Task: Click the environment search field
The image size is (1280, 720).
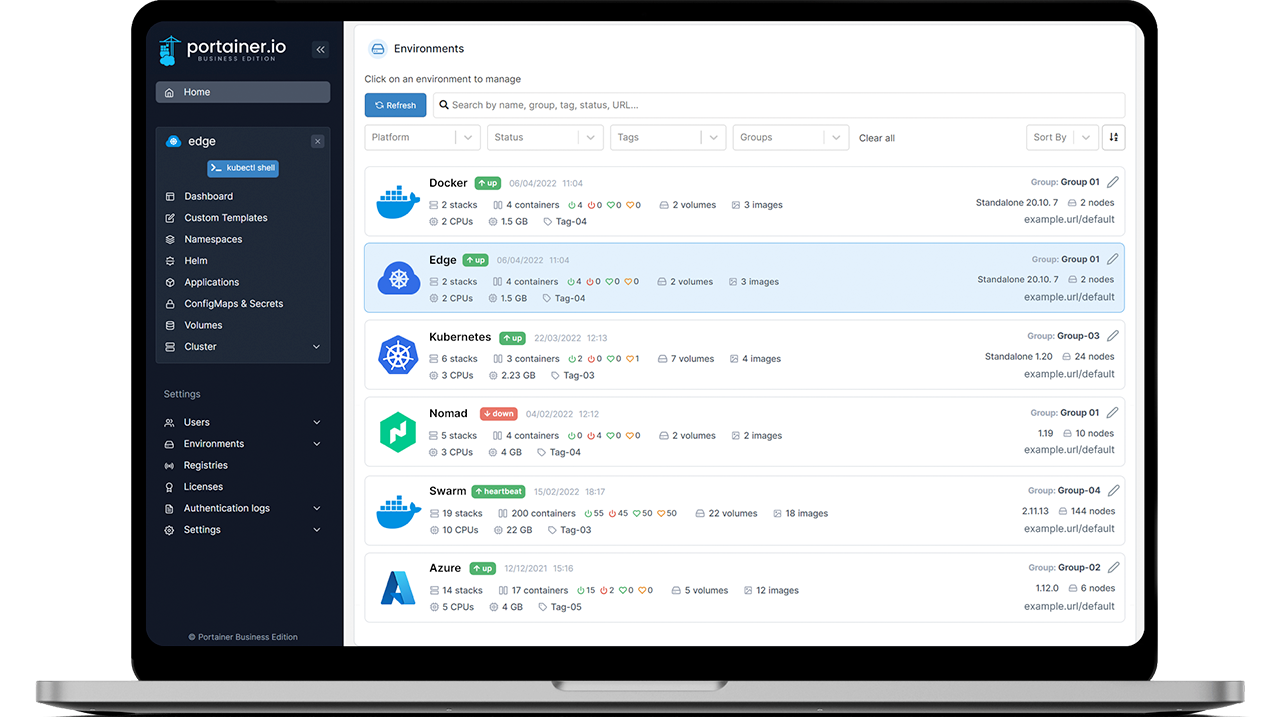Action: tap(700, 105)
